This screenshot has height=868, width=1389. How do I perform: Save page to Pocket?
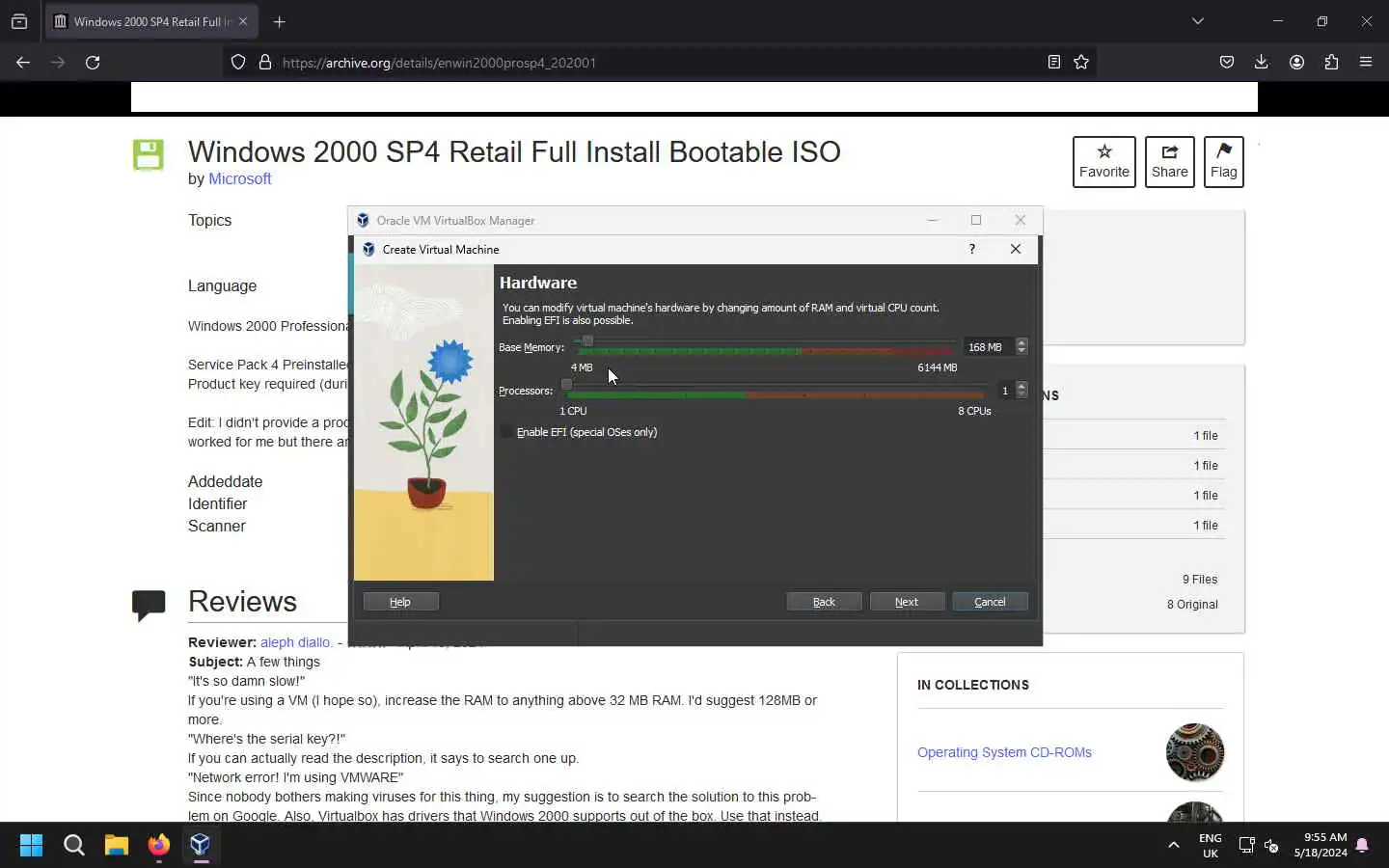[x=1227, y=63]
